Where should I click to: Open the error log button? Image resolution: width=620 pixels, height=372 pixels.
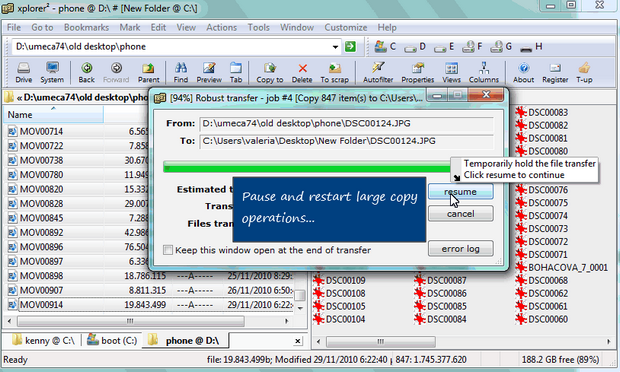(460, 249)
